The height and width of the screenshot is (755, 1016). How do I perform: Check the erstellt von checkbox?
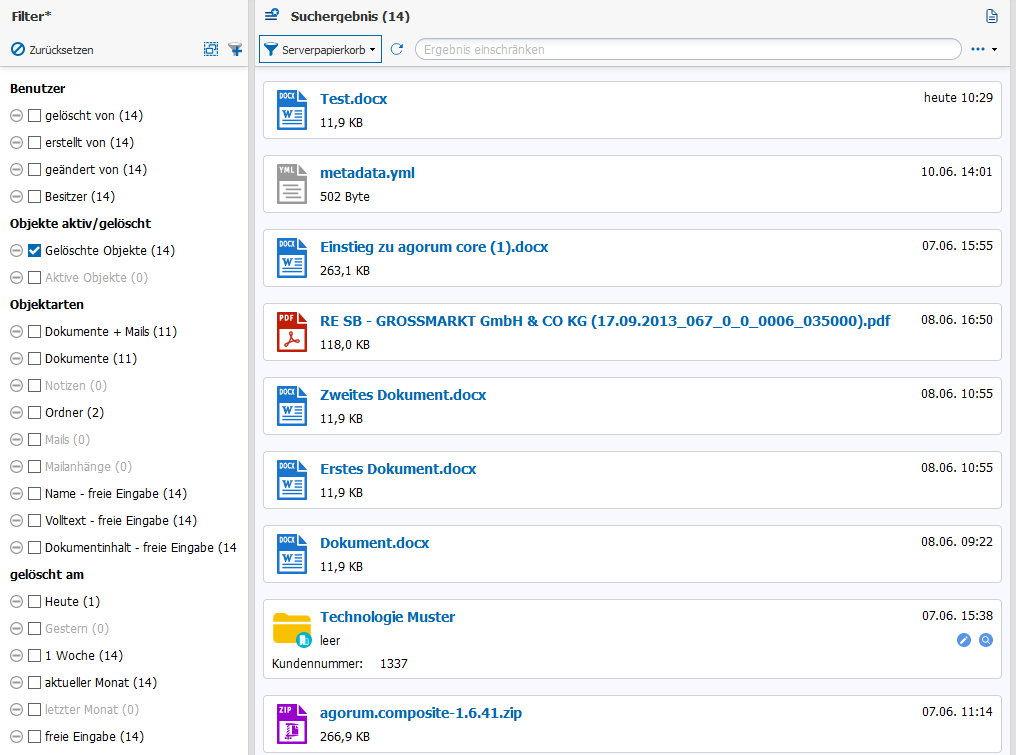(x=34, y=143)
